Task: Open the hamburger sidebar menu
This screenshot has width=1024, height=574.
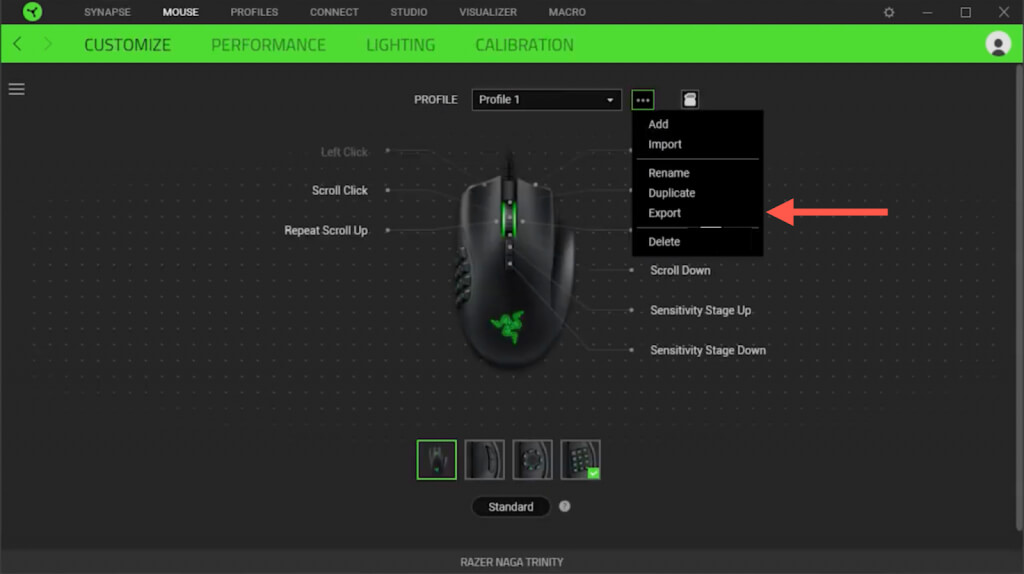Action: tap(16, 89)
